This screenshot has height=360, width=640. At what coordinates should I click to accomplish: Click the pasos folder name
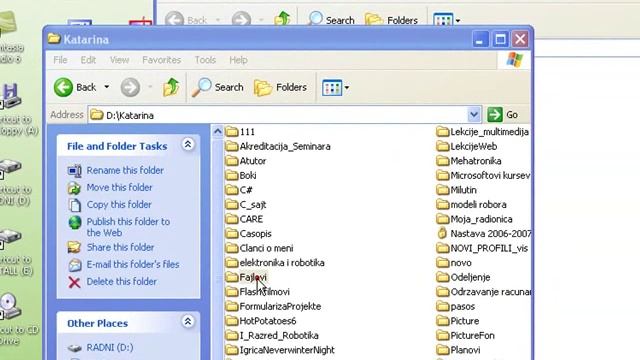(462, 307)
